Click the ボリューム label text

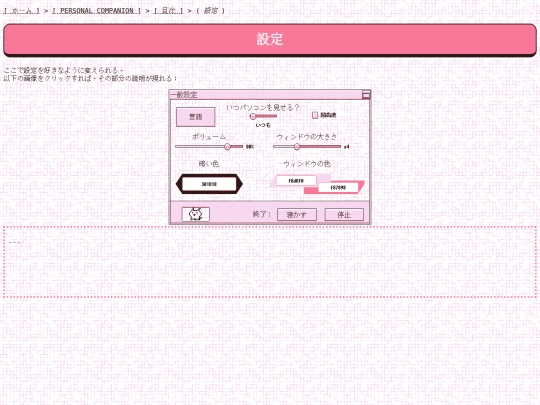(x=209, y=137)
